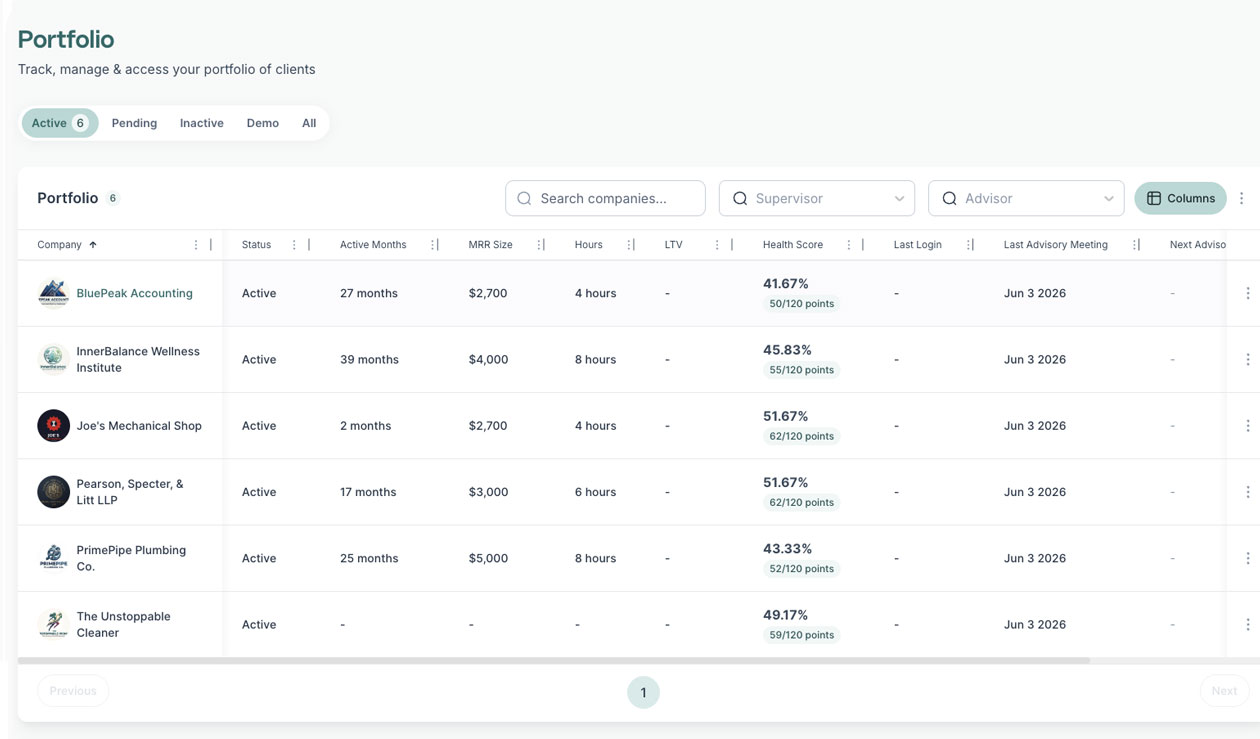The height and width of the screenshot is (739, 1260).
Task: Focus the Search companies field
Action: pos(605,198)
